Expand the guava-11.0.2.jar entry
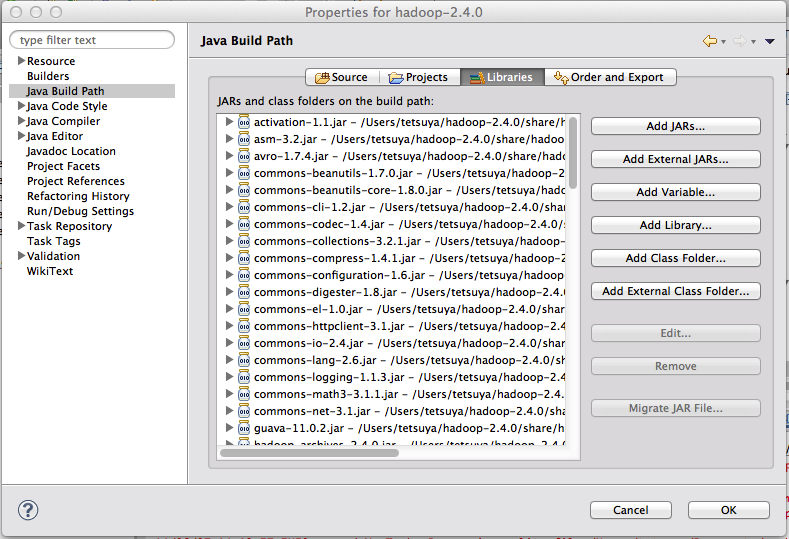Image resolution: width=789 pixels, height=539 pixels. click(x=229, y=428)
